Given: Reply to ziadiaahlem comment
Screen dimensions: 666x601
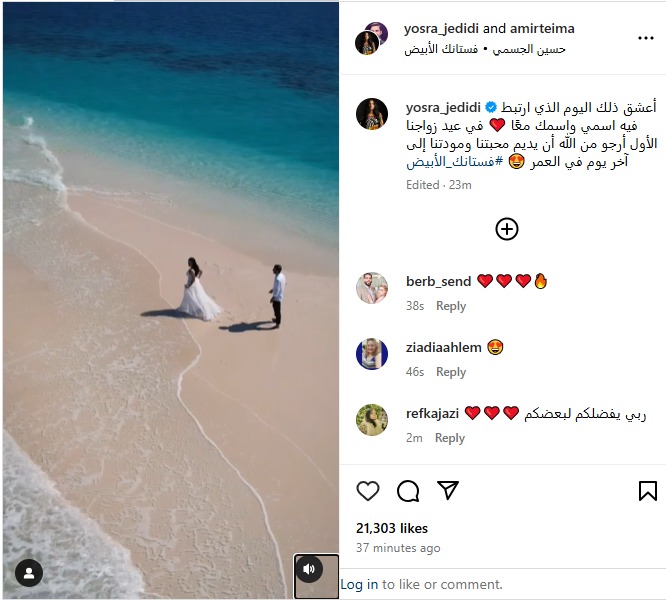Looking at the screenshot, I should tap(451, 372).
